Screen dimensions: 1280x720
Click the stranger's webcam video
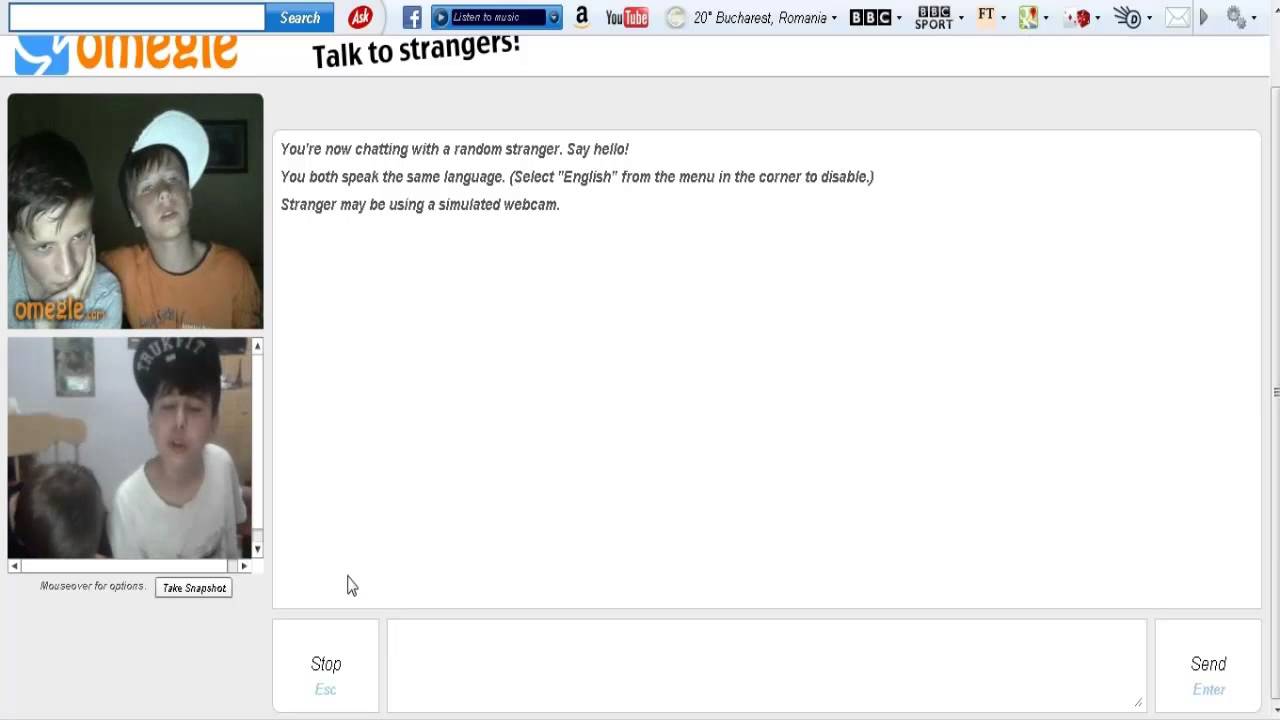135,211
